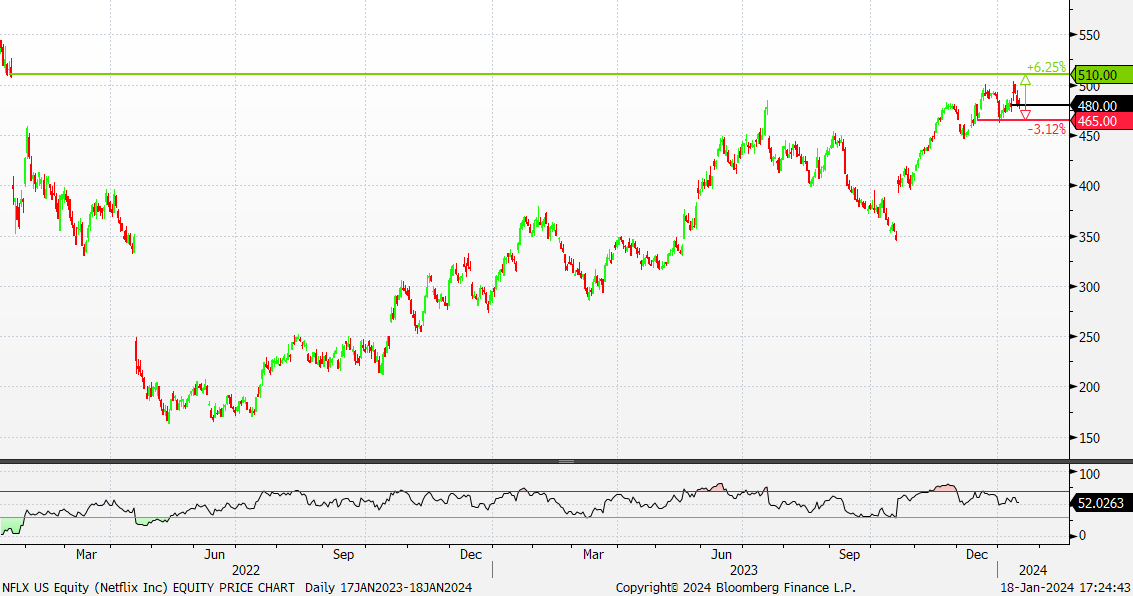Click the Bloomberg Finance L.P. copyright text
Screen dimensions: 1133x596
click(736, 588)
